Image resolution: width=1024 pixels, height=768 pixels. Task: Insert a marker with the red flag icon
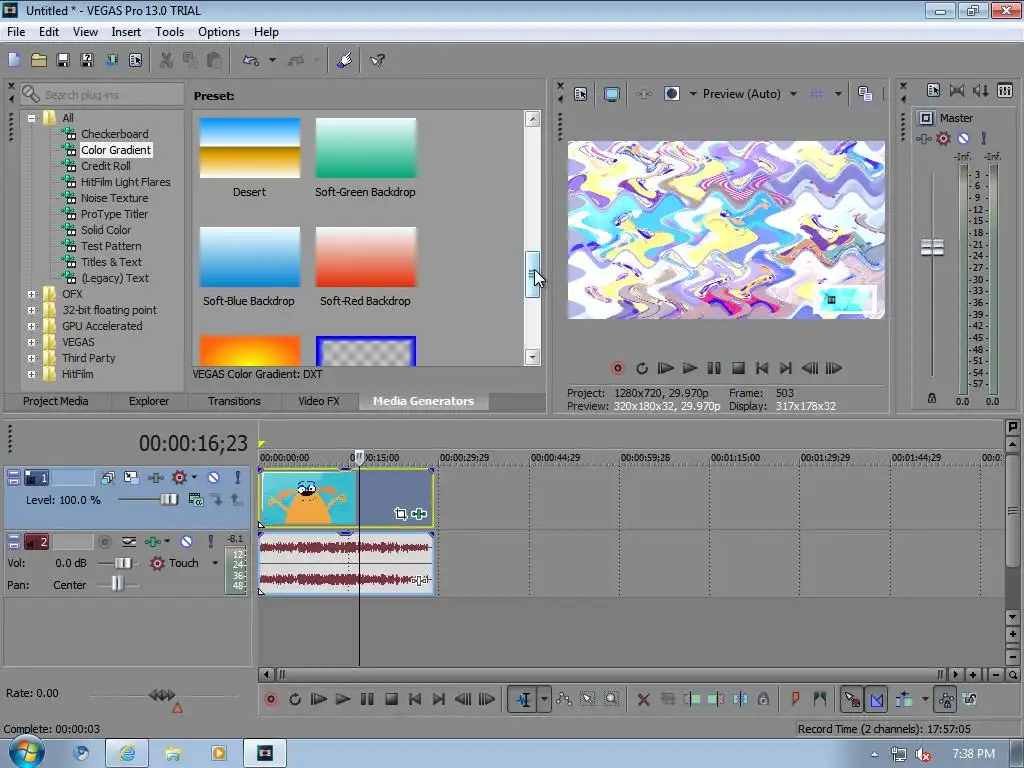tap(795, 699)
